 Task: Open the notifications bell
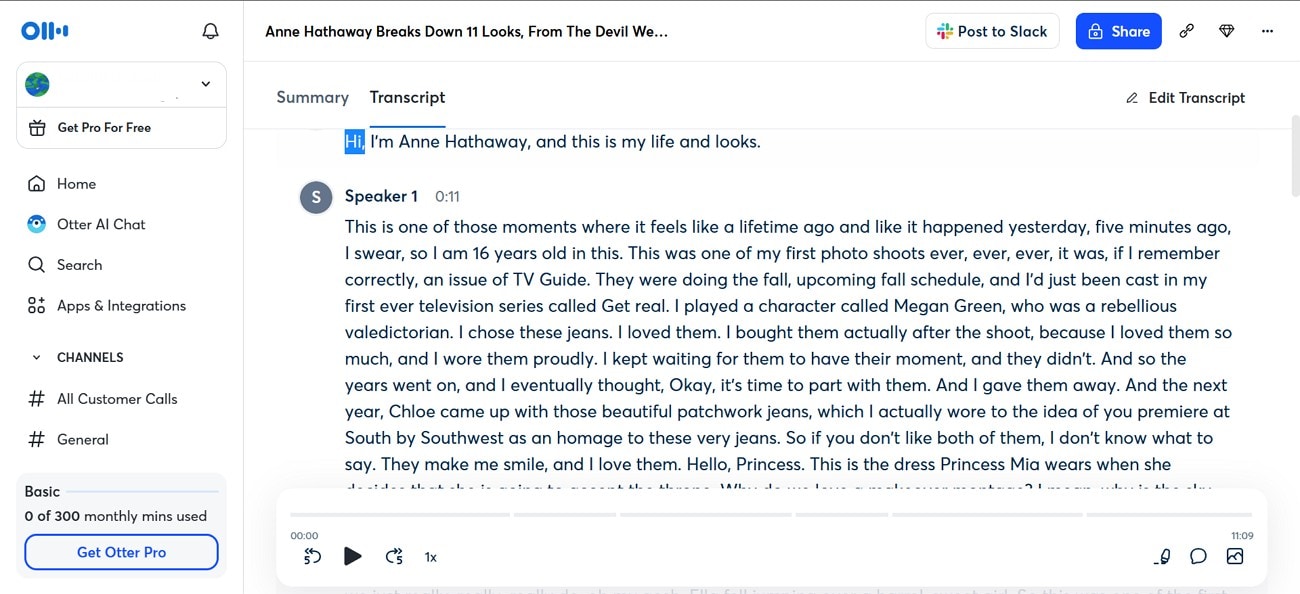pyautogui.click(x=210, y=31)
